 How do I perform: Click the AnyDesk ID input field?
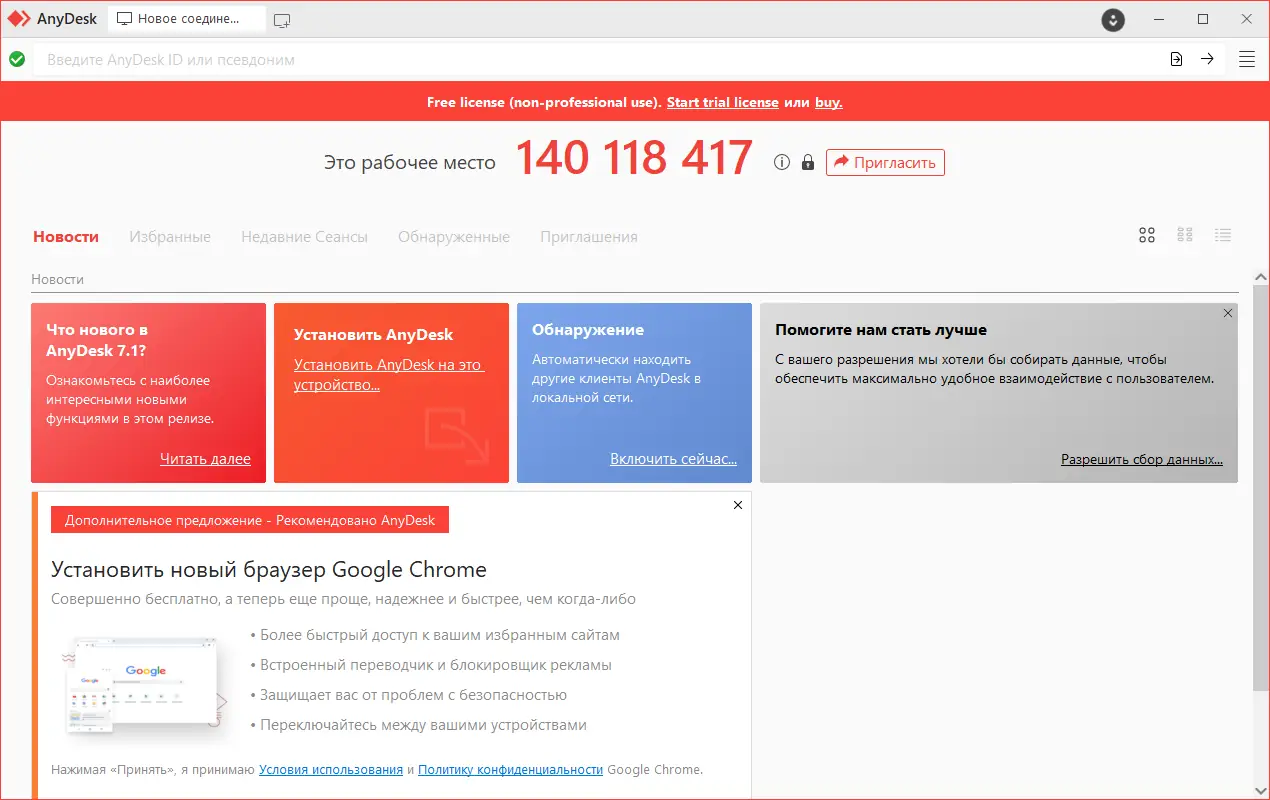(597, 59)
